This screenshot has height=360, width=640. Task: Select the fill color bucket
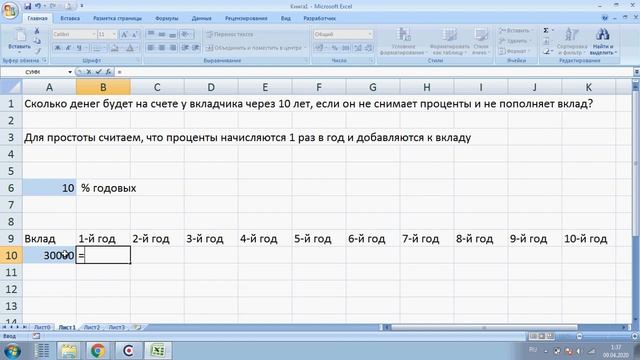click(x=115, y=48)
